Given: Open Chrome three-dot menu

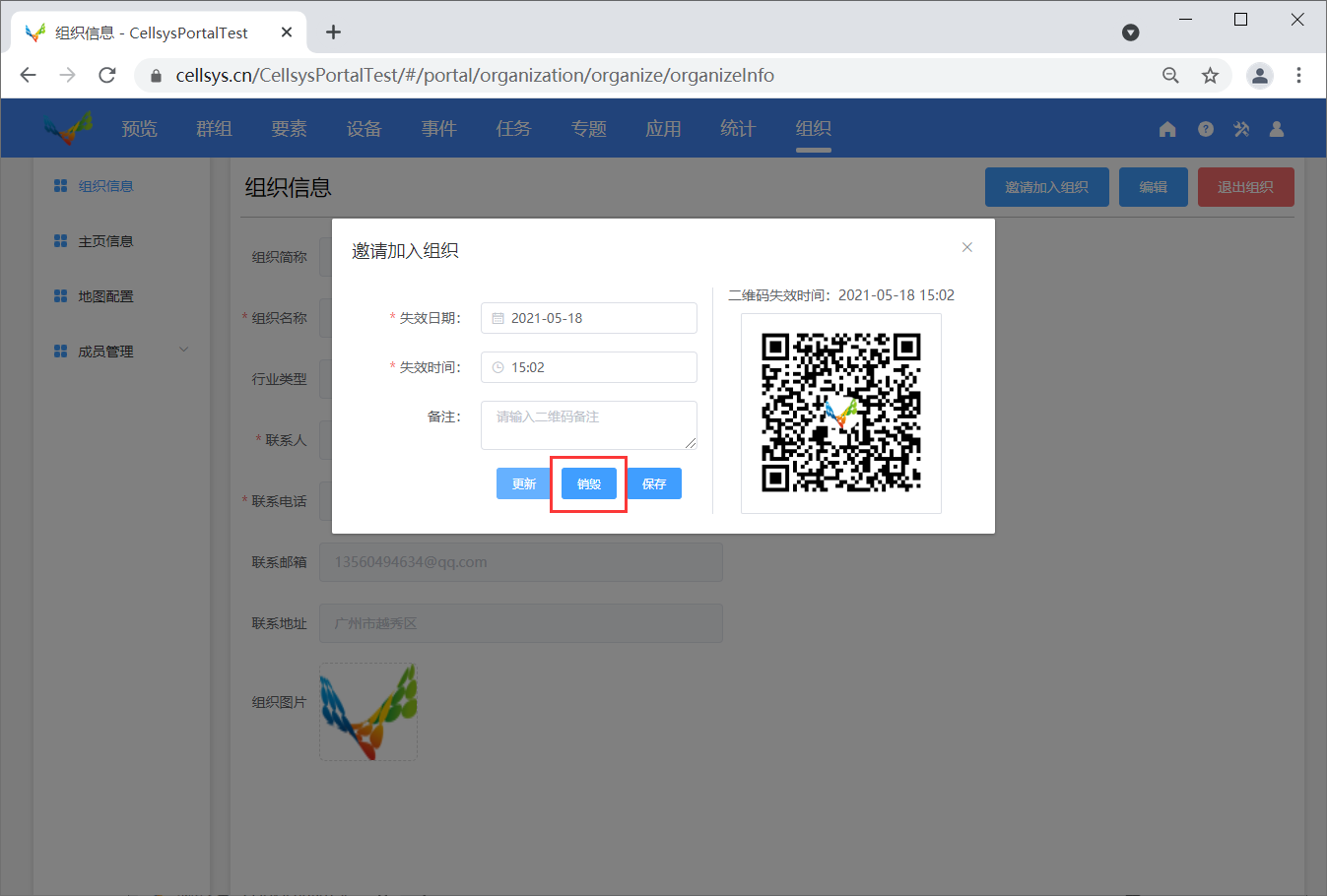Looking at the screenshot, I should (1298, 75).
